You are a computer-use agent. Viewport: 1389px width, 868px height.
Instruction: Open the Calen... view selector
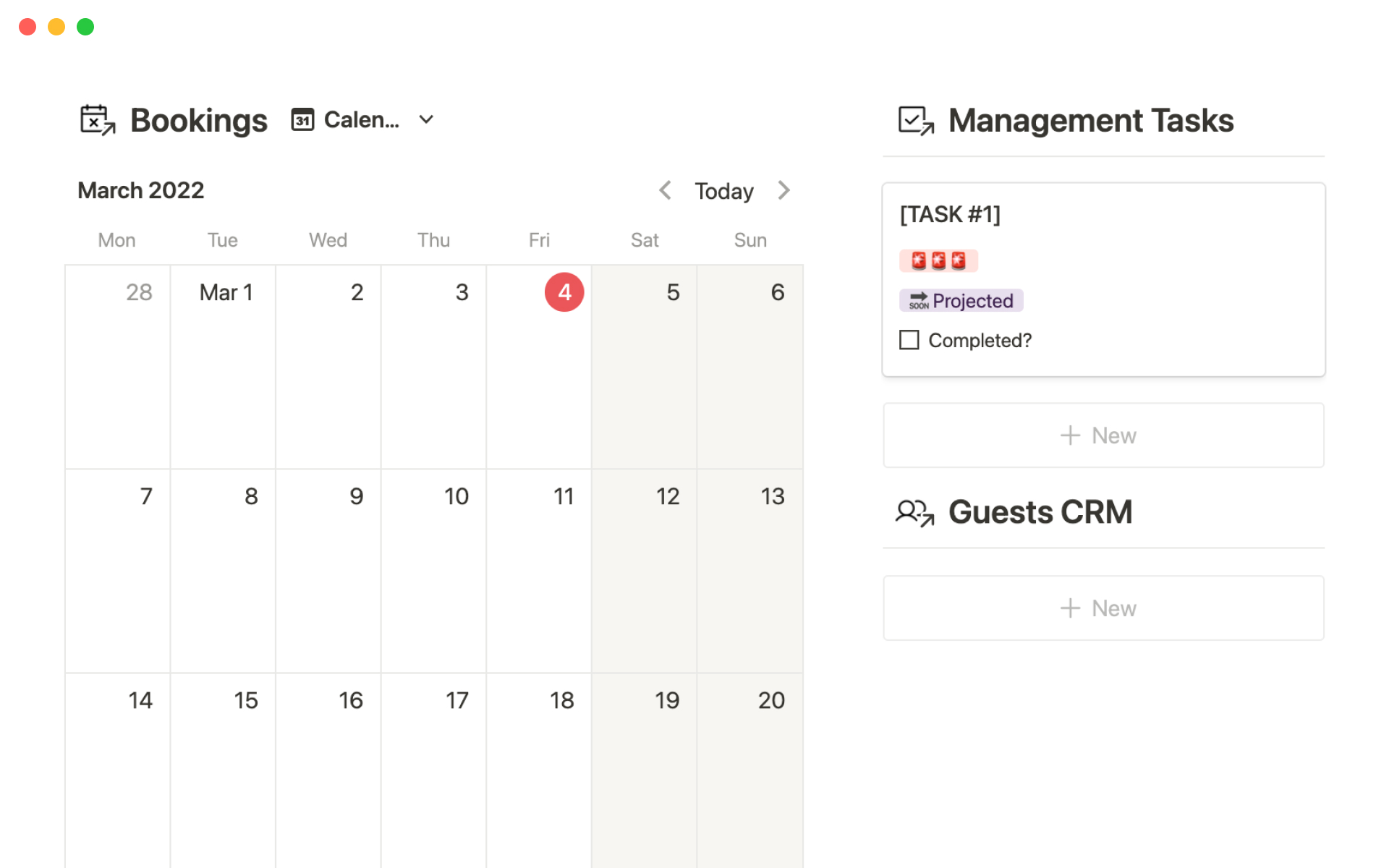(361, 120)
